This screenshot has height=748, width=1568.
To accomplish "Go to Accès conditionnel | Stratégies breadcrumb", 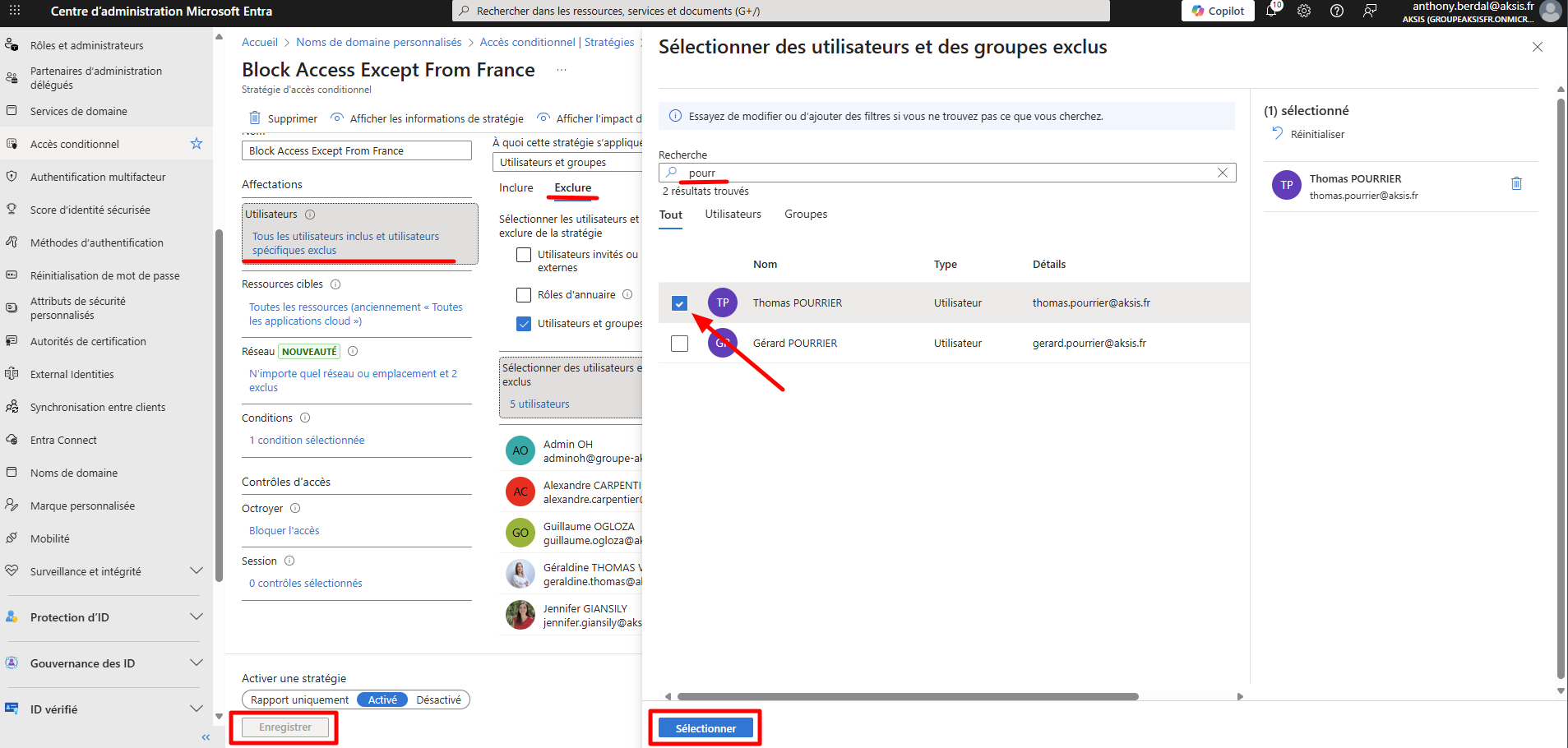I will pos(557,42).
